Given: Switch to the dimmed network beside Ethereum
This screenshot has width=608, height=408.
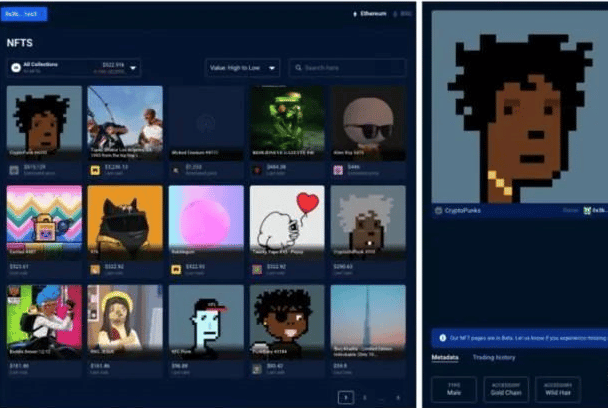Looking at the screenshot, I should pyautogui.click(x=402, y=14).
